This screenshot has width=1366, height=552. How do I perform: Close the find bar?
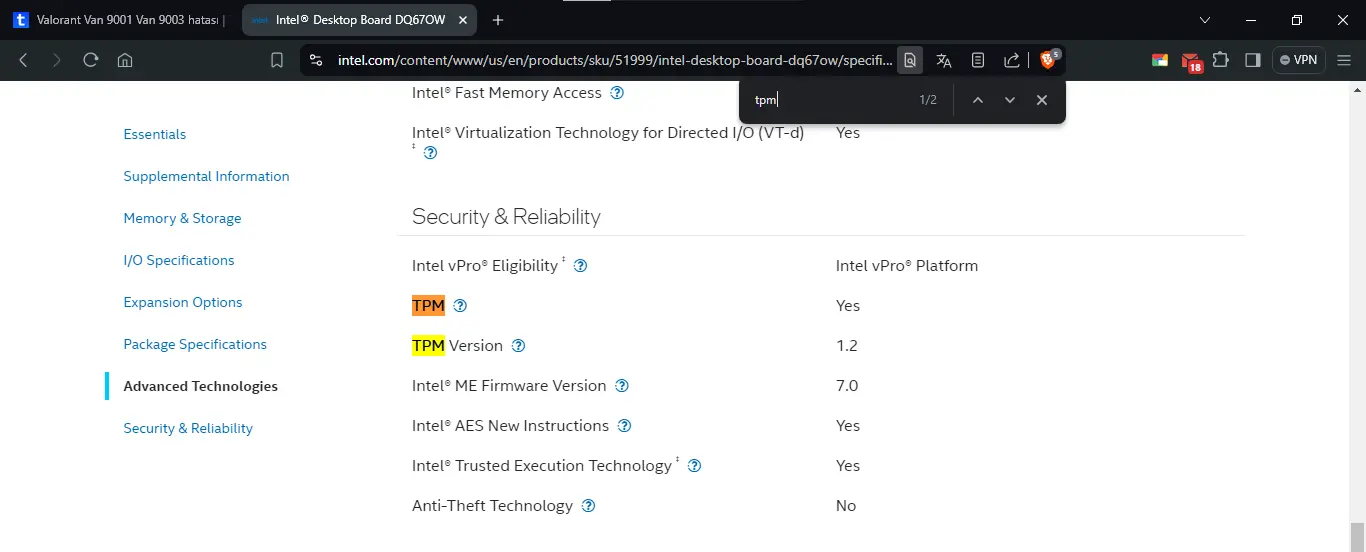pos(1042,100)
